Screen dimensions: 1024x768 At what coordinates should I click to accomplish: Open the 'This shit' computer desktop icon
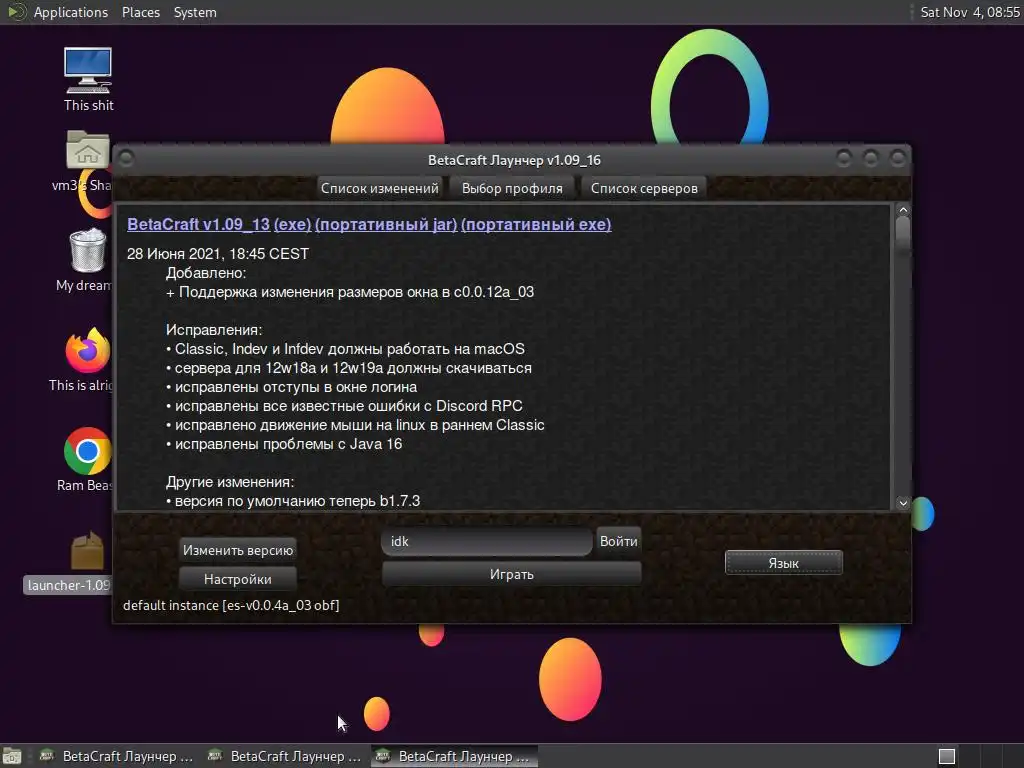(88, 71)
